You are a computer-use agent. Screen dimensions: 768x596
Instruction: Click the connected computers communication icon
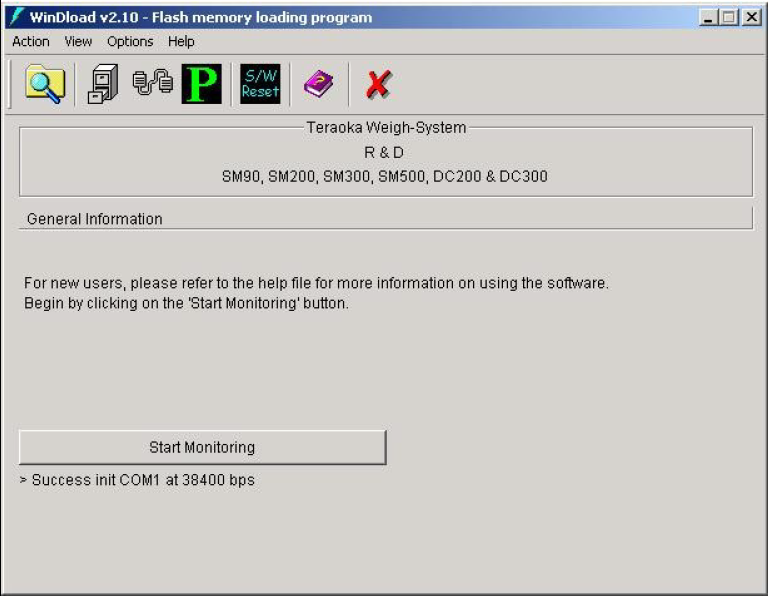[153, 84]
